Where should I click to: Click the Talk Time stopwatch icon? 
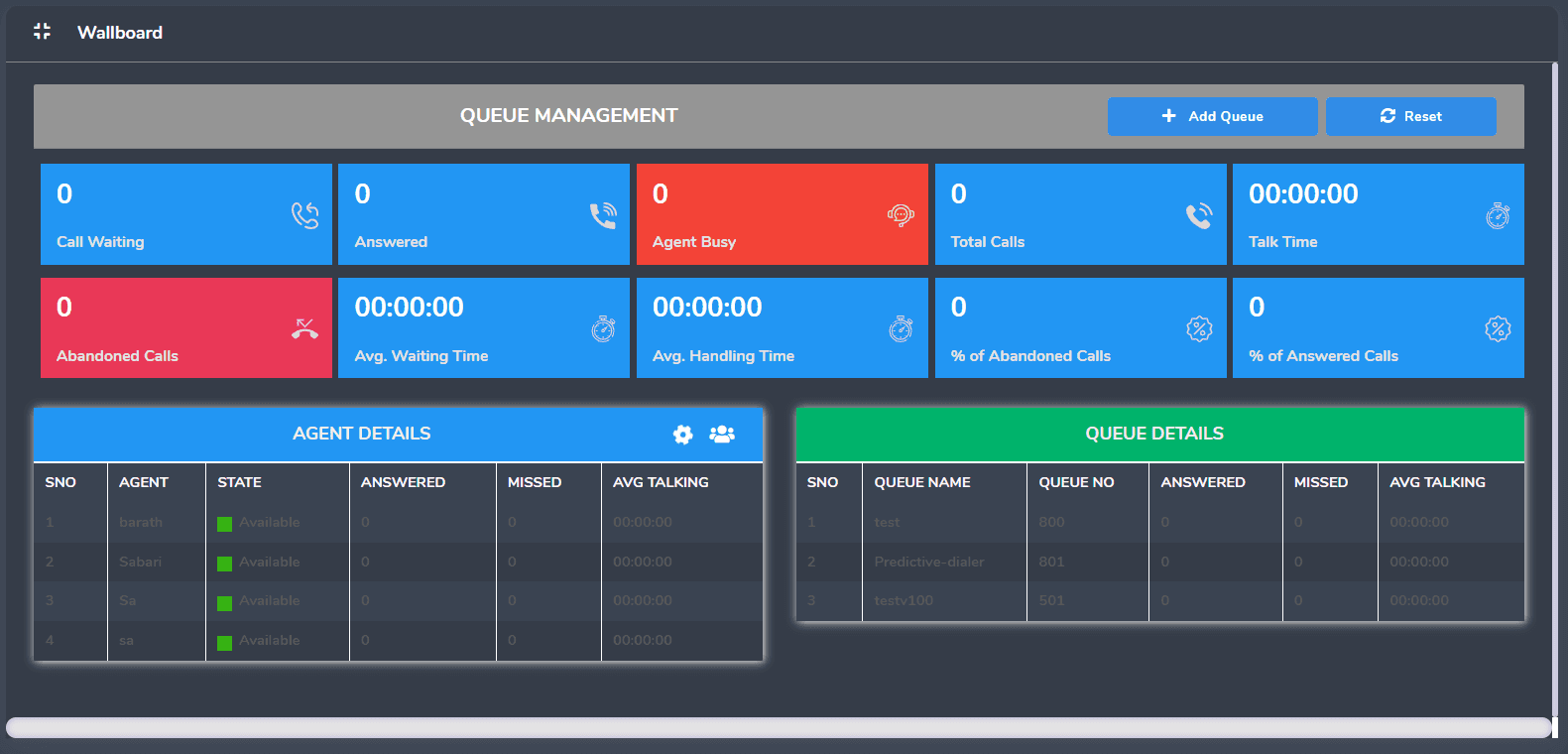(1498, 215)
